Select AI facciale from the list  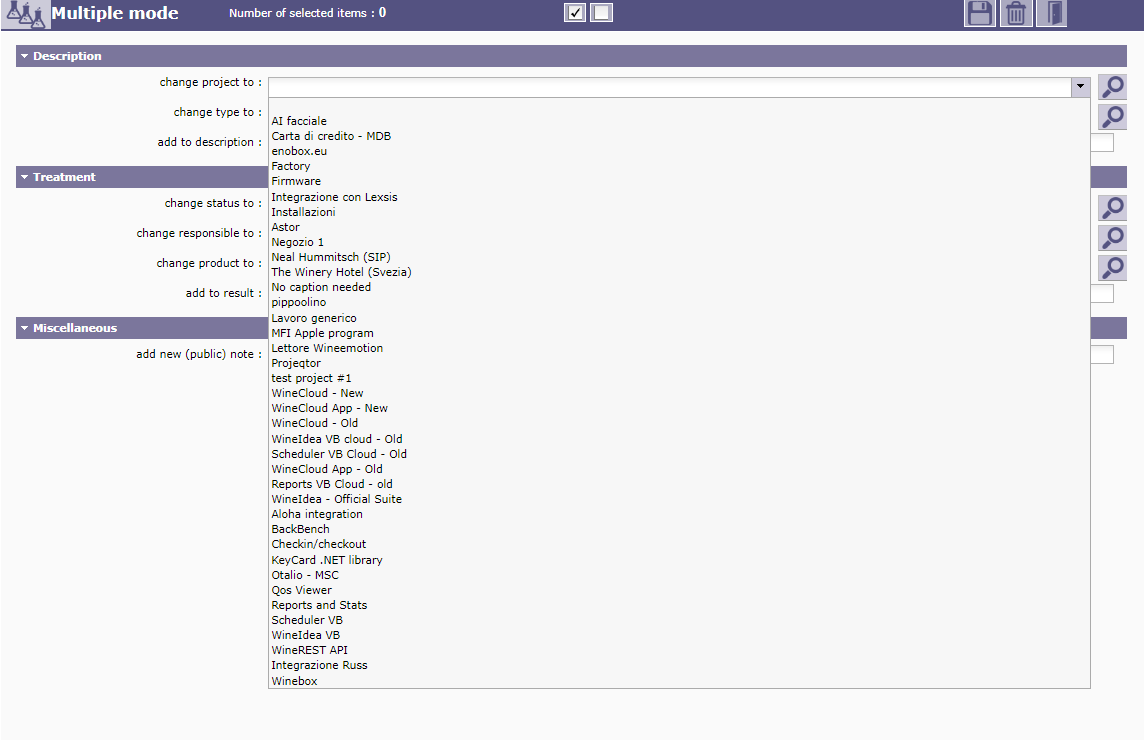[x=679, y=121]
